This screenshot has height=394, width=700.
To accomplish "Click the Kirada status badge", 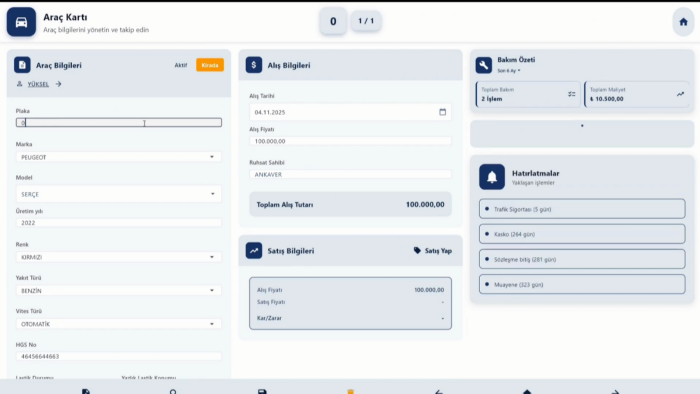I will click(x=210, y=65).
